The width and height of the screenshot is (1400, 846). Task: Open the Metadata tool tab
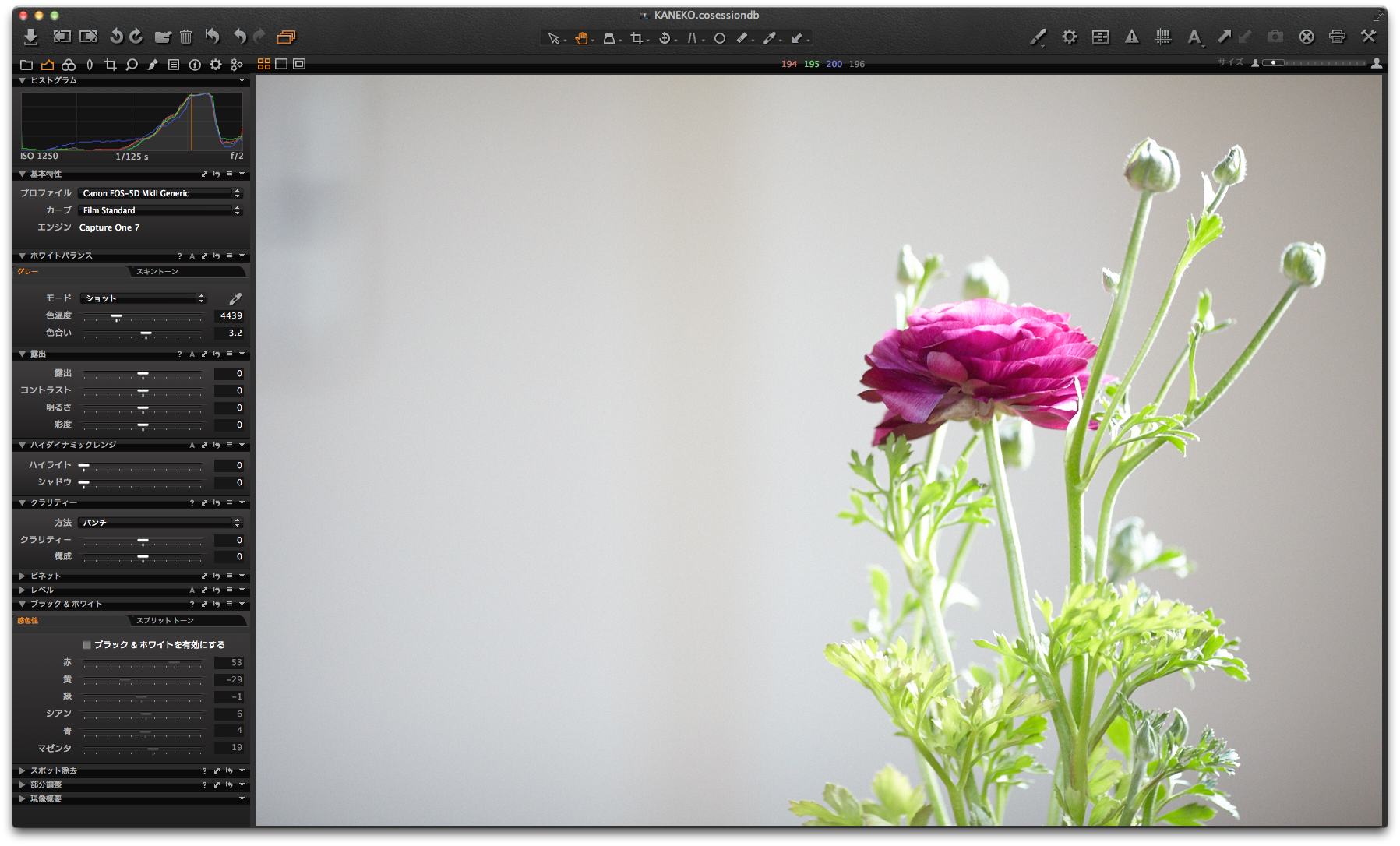[x=174, y=65]
